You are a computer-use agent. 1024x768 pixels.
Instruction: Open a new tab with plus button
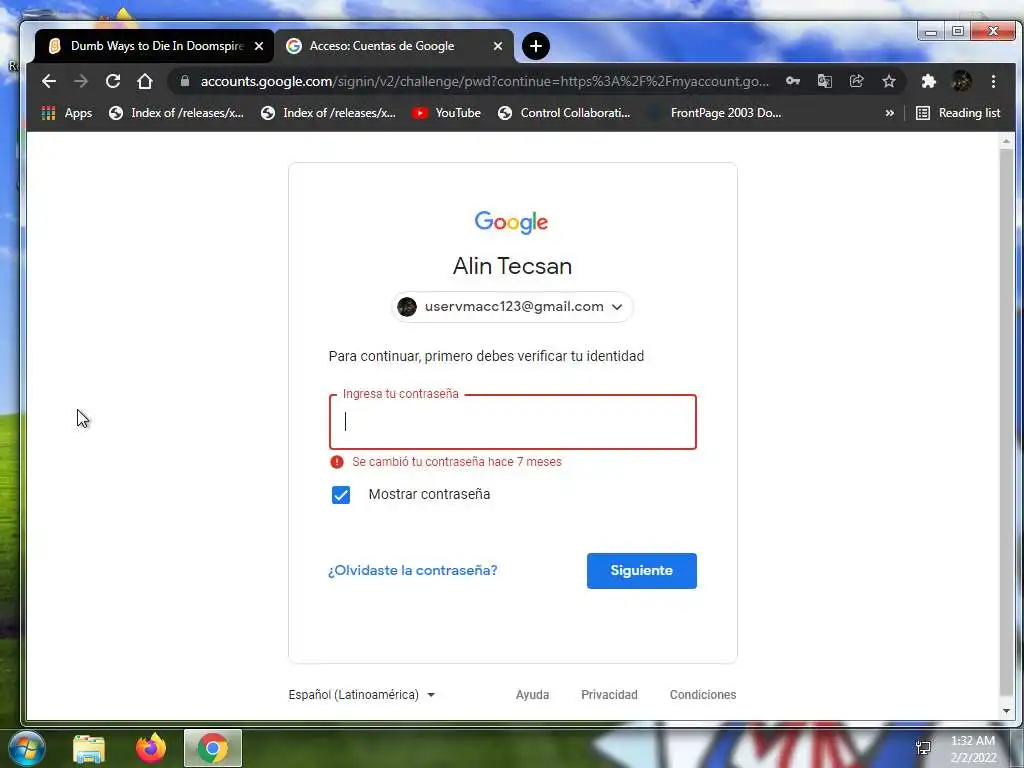click(536, 46)
